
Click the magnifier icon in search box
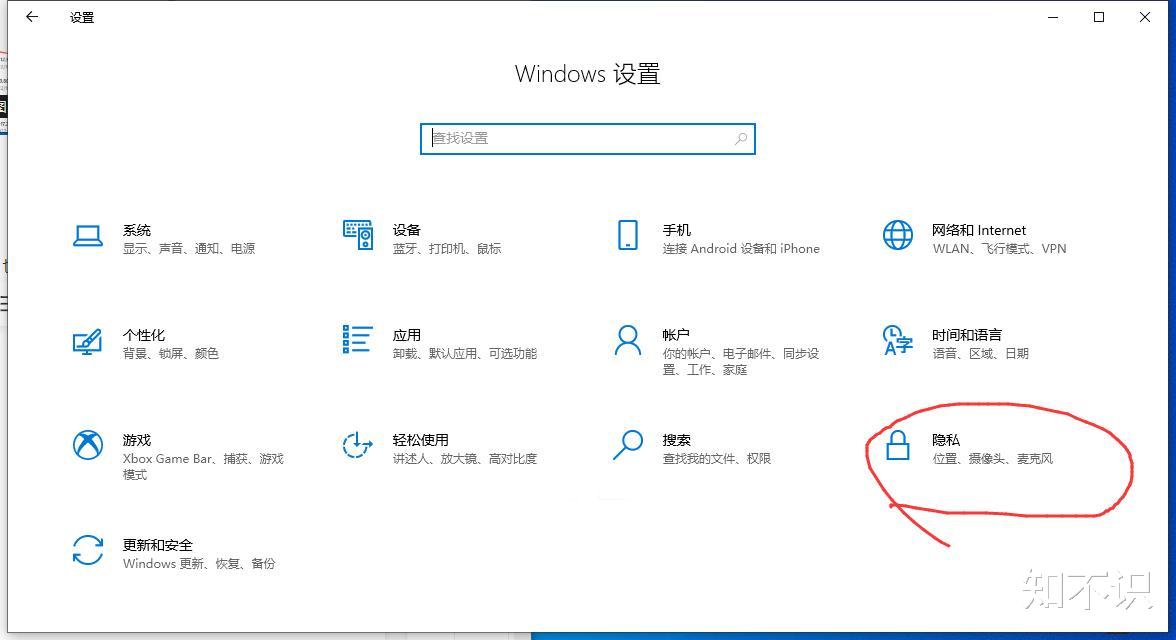741,139
